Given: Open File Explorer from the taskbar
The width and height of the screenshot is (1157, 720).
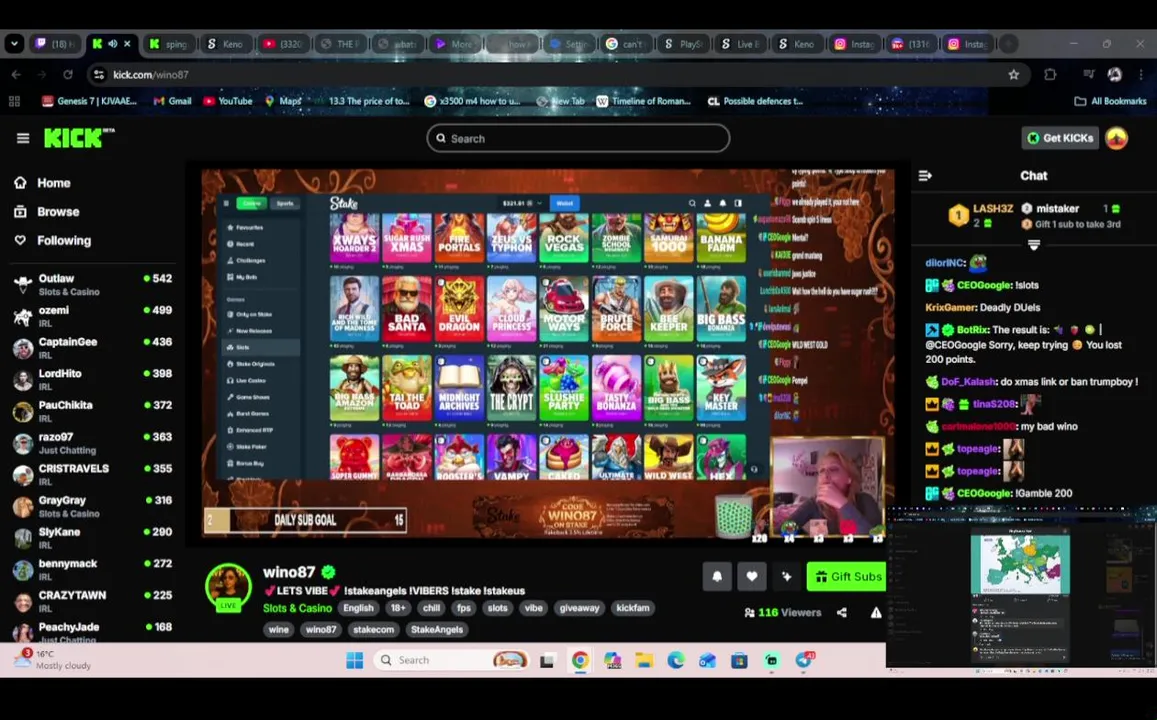Looking at the screenshot, I should click(644, 660).
